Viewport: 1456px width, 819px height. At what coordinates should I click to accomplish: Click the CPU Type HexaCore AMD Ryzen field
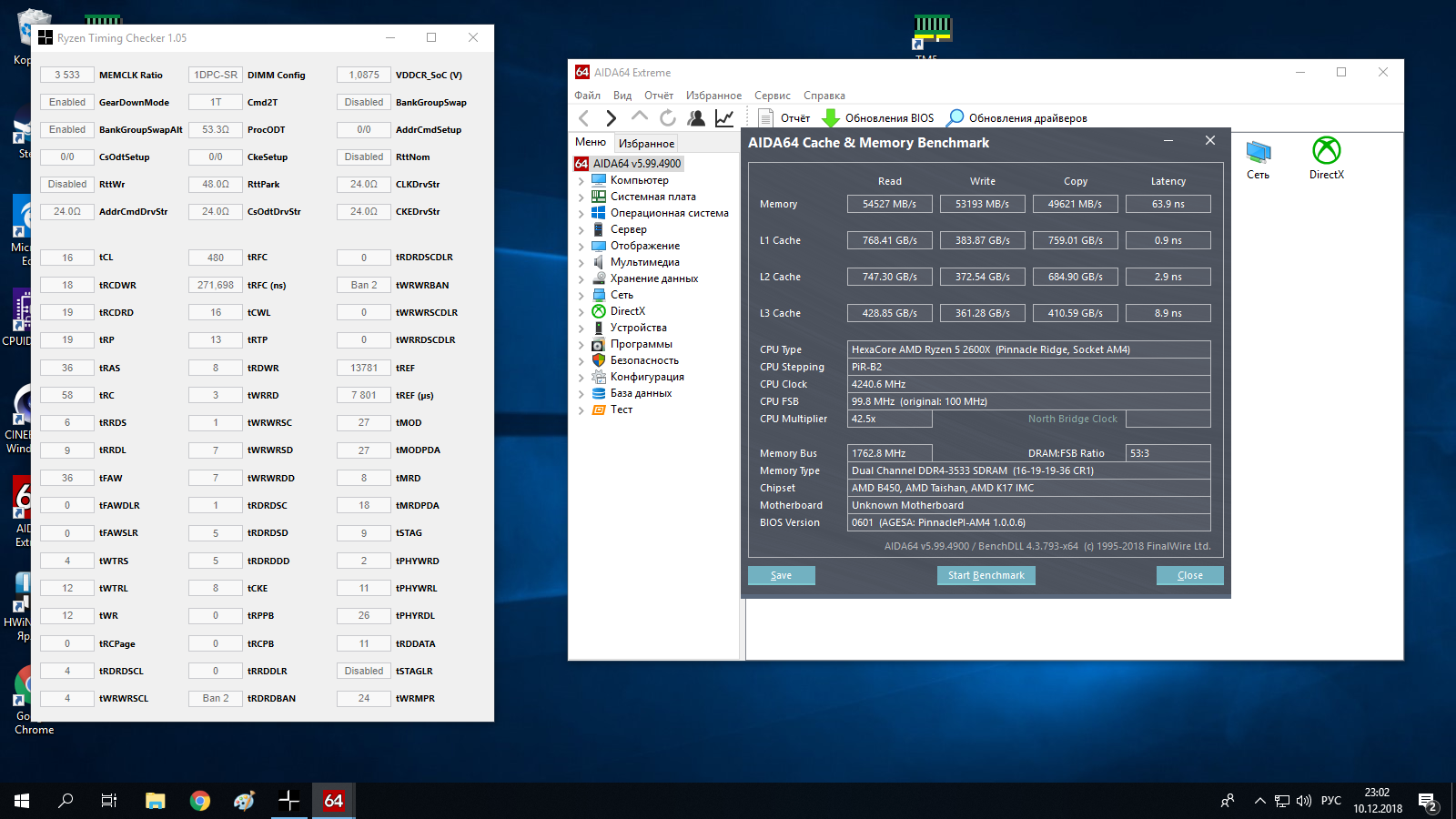point(1029,349)
